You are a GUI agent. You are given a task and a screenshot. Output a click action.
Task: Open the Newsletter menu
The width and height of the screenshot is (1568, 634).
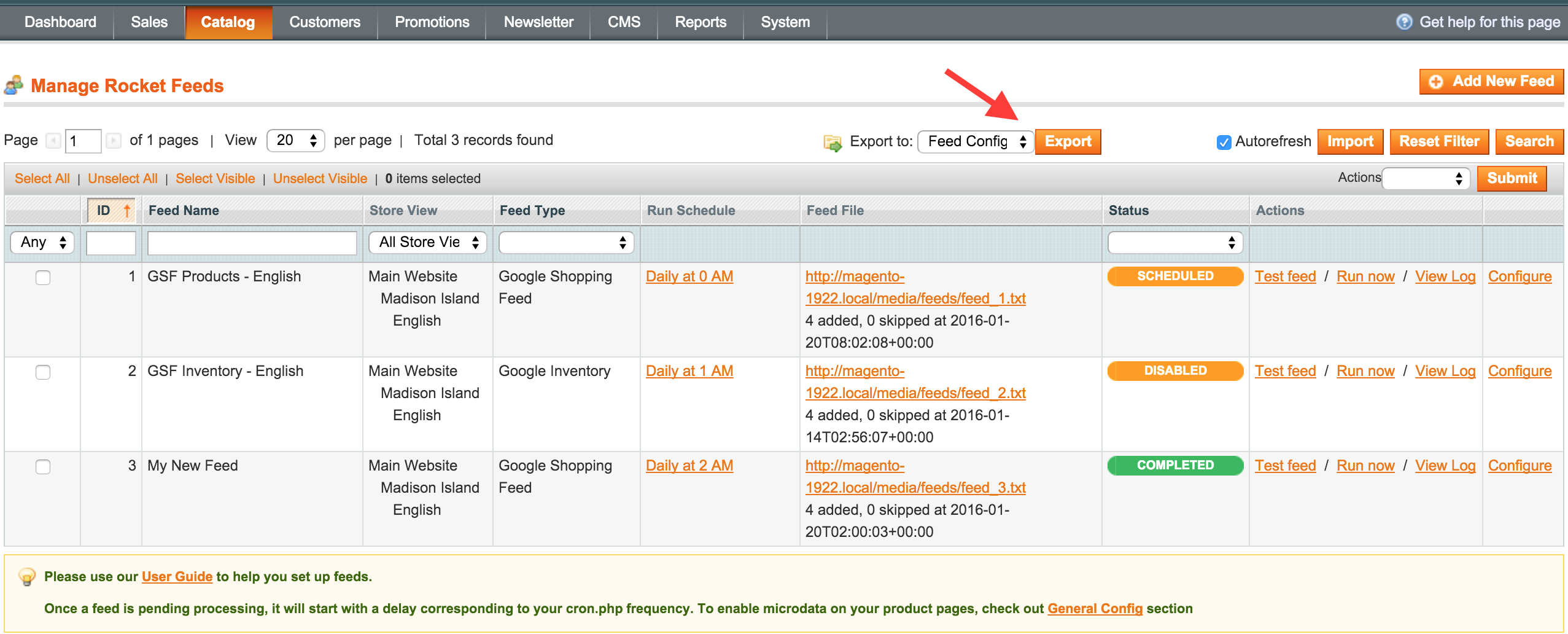(538, 23)
